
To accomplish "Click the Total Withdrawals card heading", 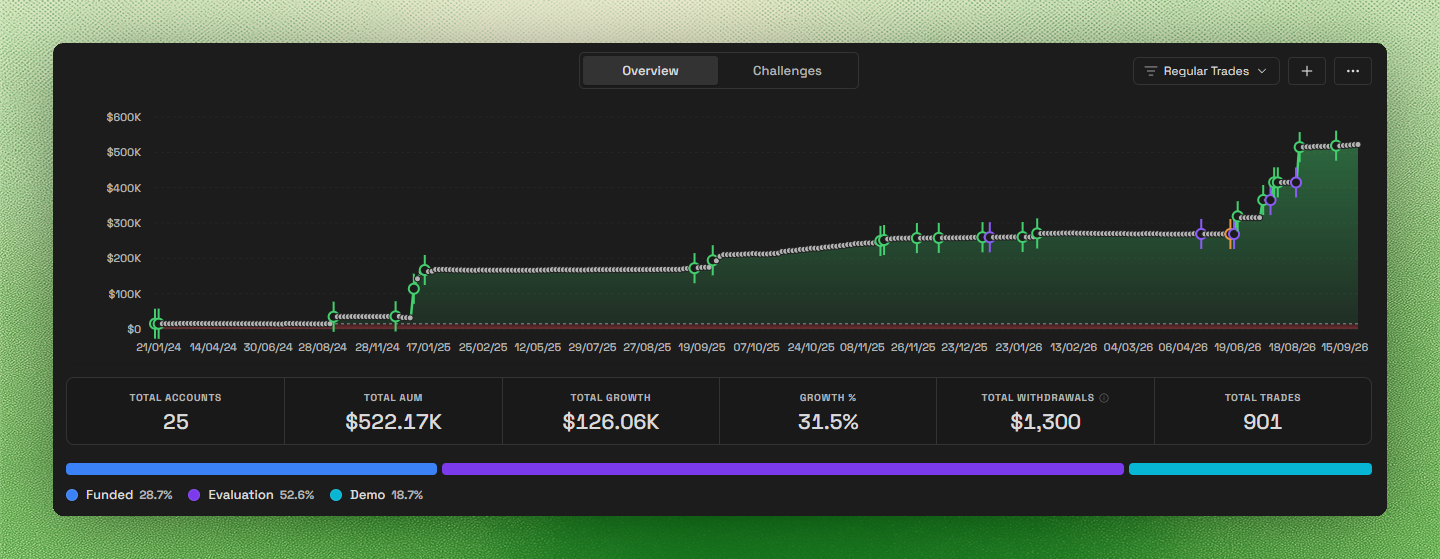I will coord(1038,398).
